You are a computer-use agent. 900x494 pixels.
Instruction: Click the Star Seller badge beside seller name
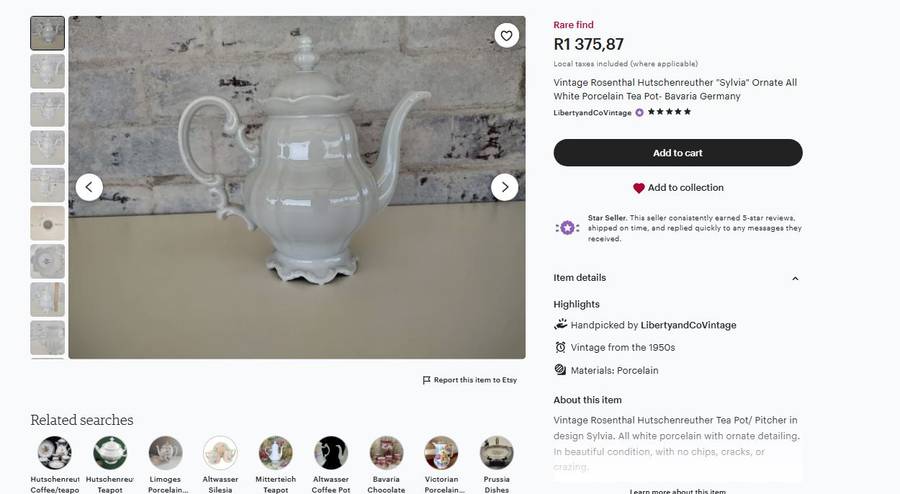pyautogui.click(x=640, y=113)
